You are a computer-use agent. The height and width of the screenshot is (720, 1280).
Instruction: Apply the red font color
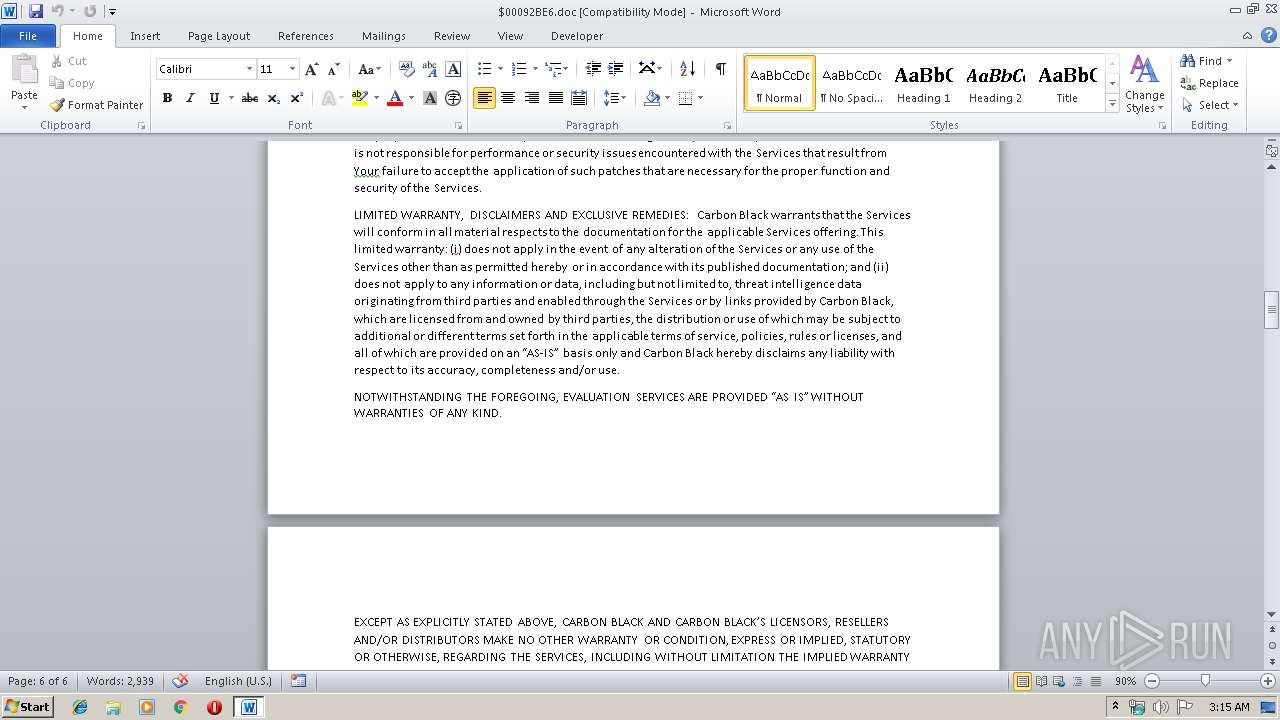[x=395, y=98]
